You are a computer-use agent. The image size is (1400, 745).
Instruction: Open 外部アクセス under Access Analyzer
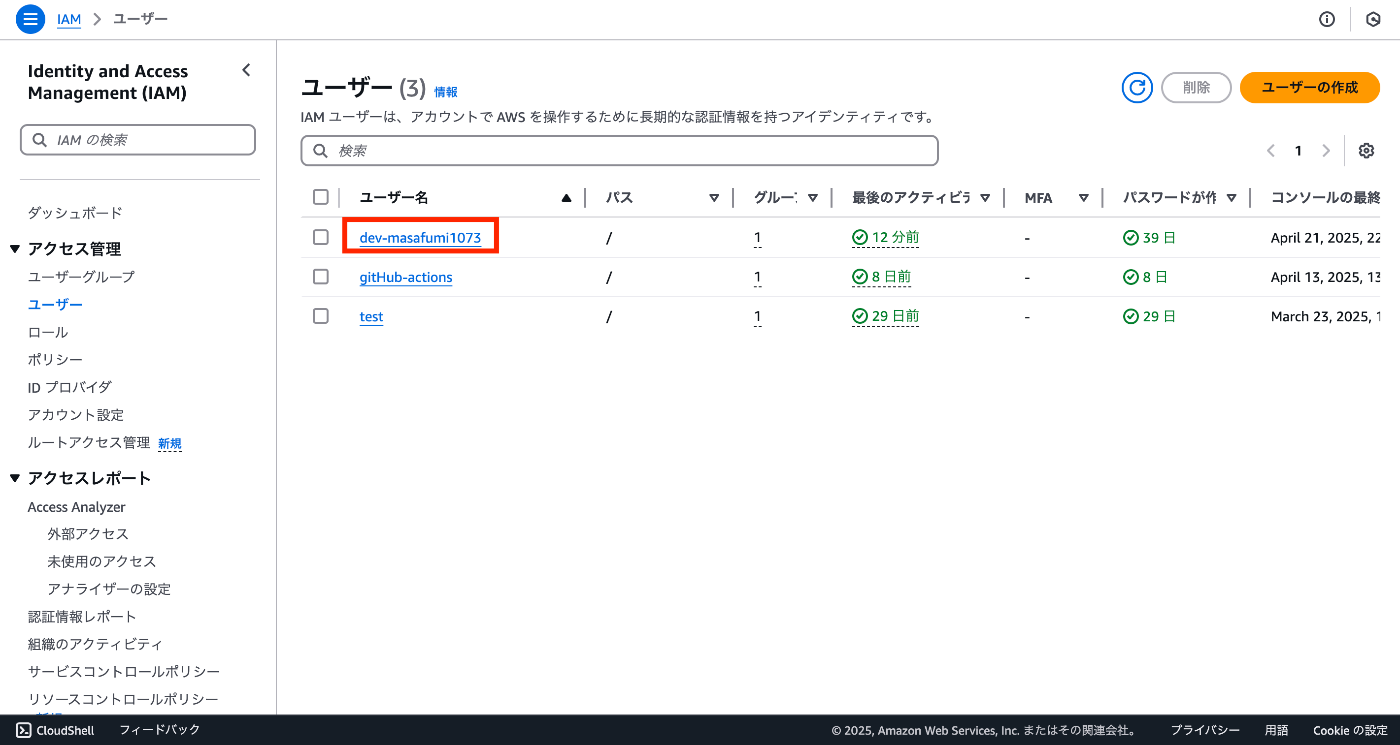coord(88,534)
